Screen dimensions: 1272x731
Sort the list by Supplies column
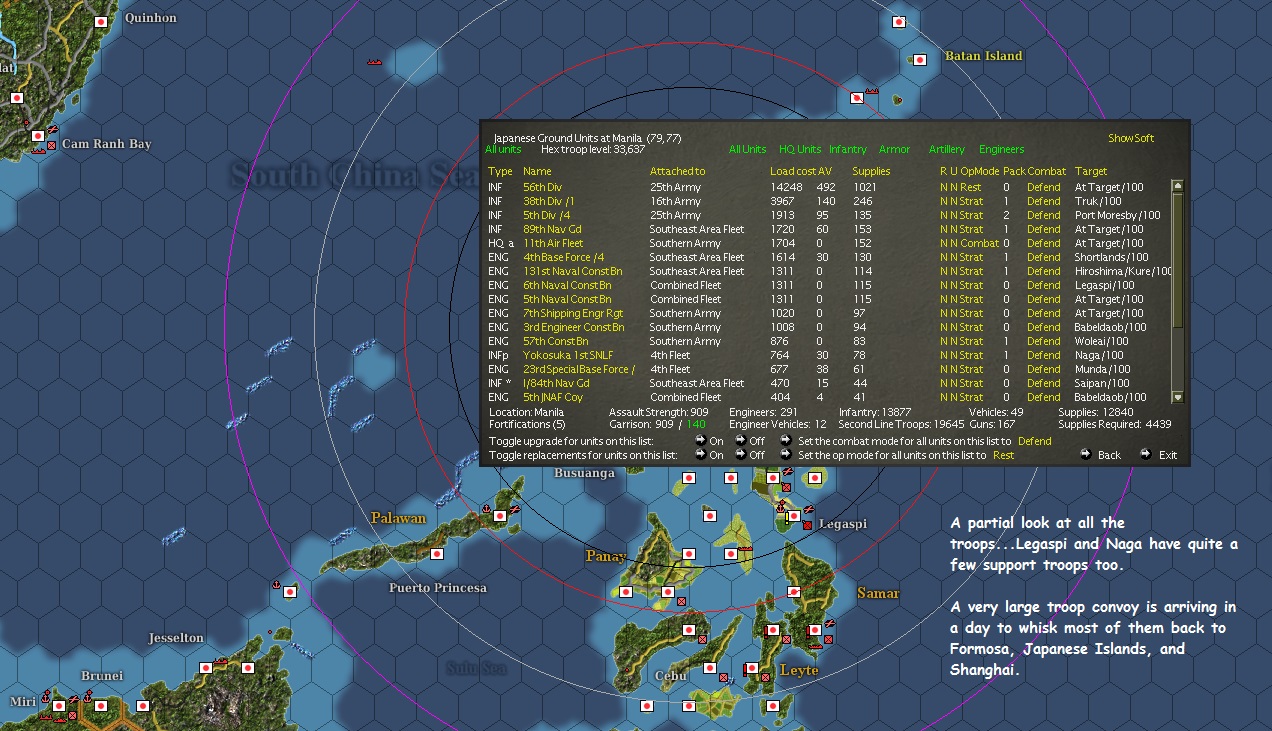[871, 171]
